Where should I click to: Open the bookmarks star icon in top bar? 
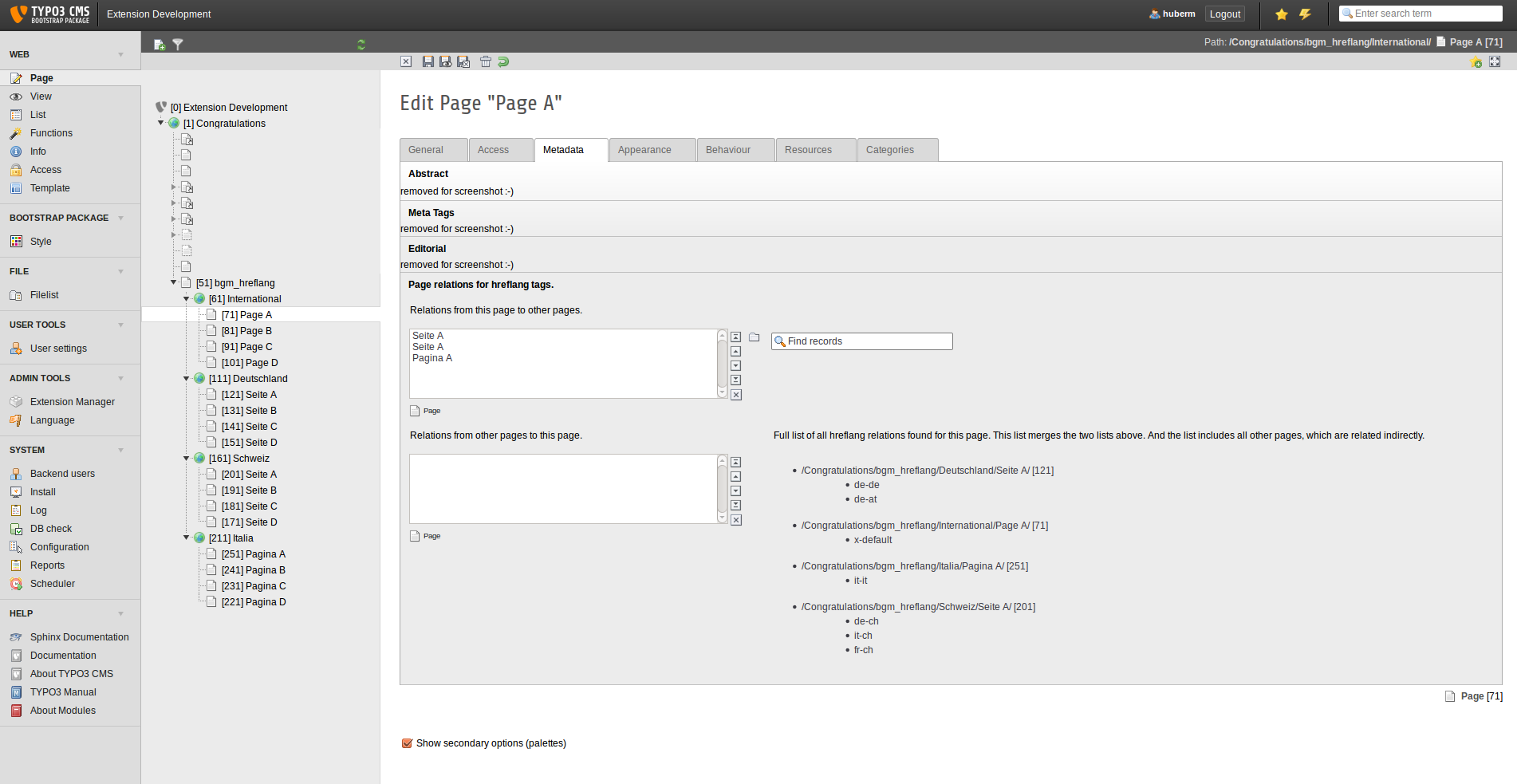[1281, 14]
